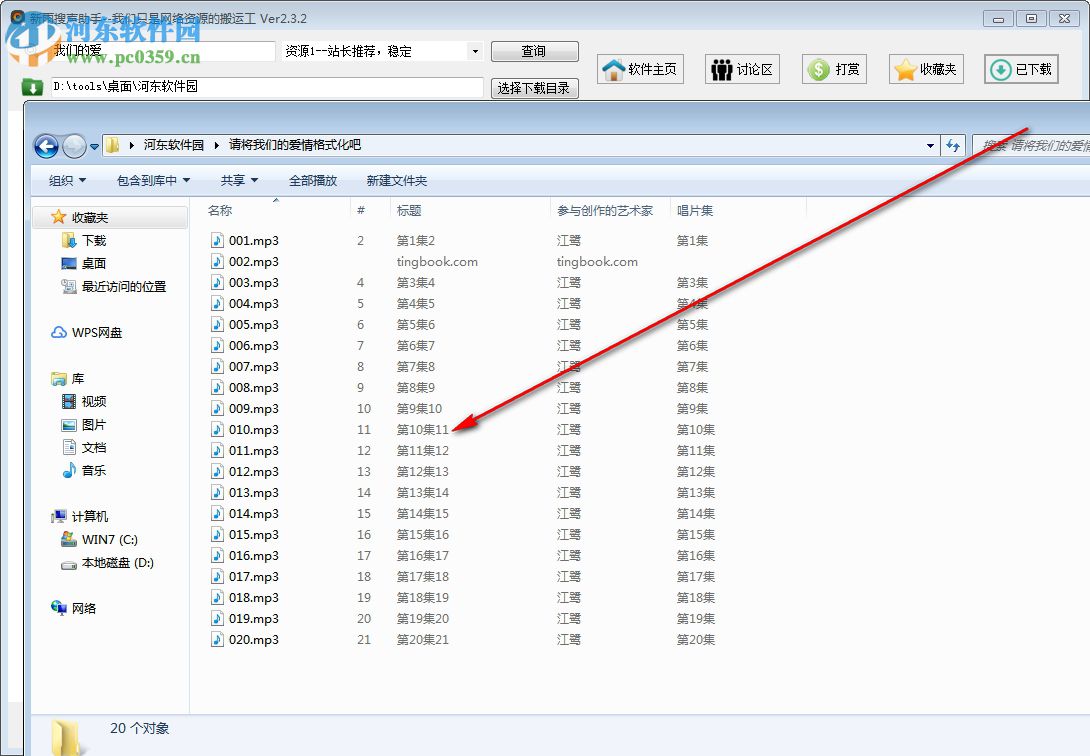Click the music icon of 018.mp3

(x=218, y=597)
